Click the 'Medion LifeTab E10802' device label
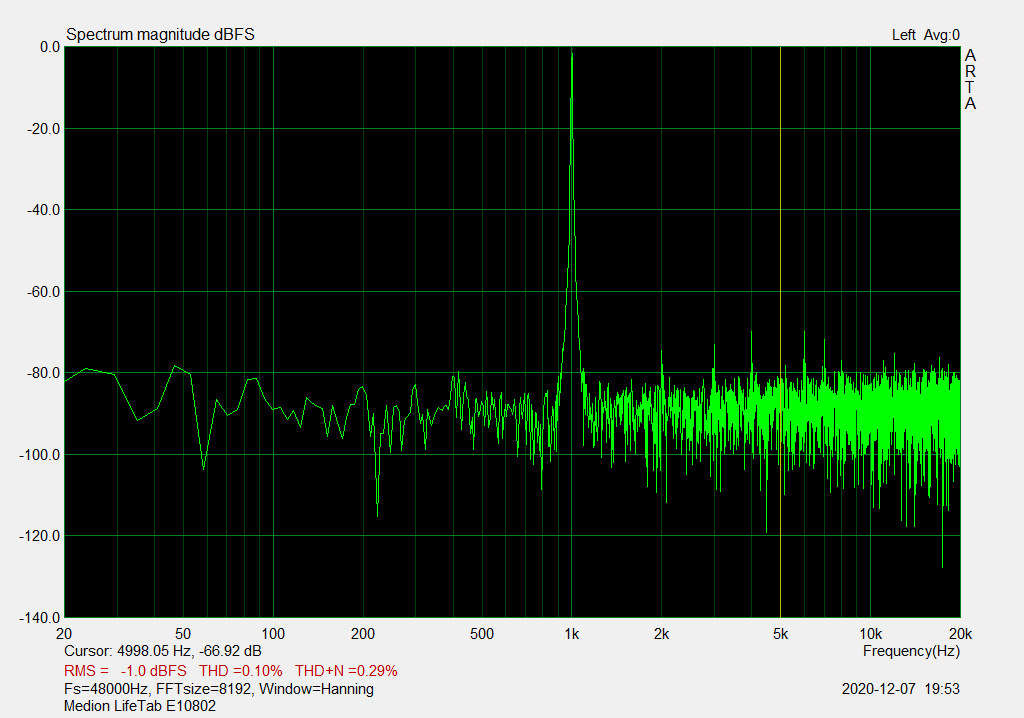 pos(140,706)
